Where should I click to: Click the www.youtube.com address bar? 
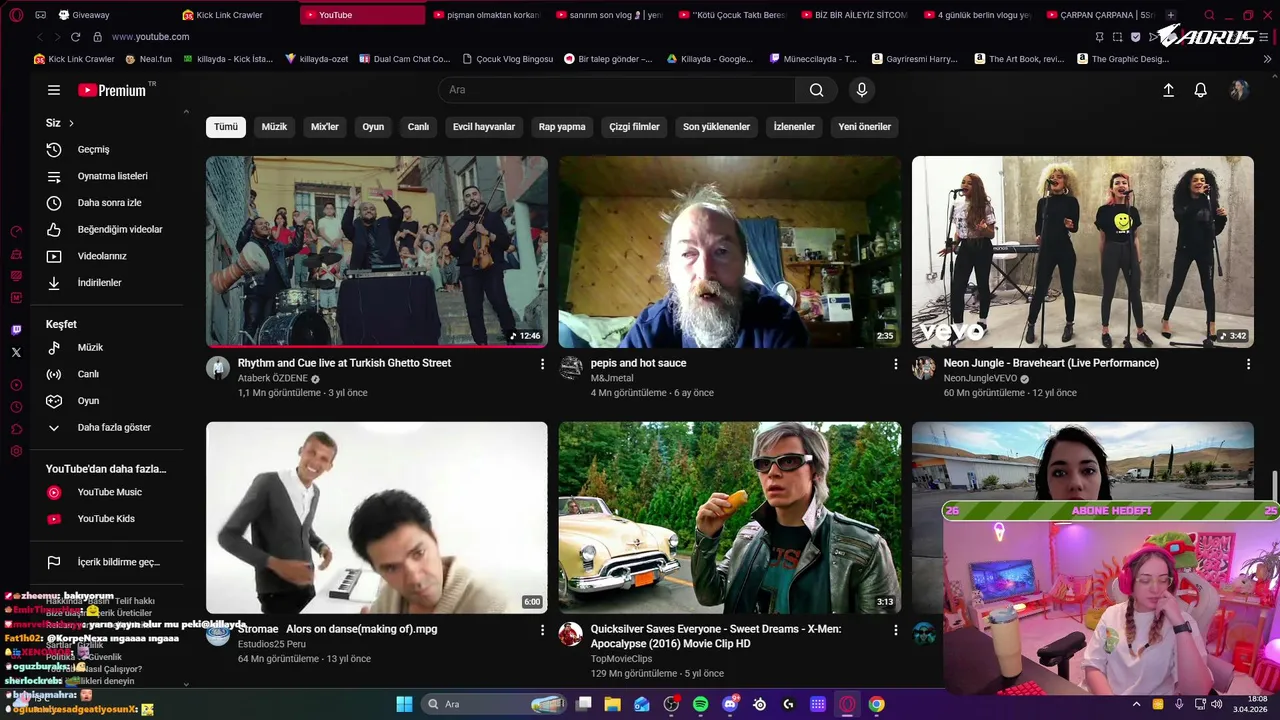[x=150, y=37]
